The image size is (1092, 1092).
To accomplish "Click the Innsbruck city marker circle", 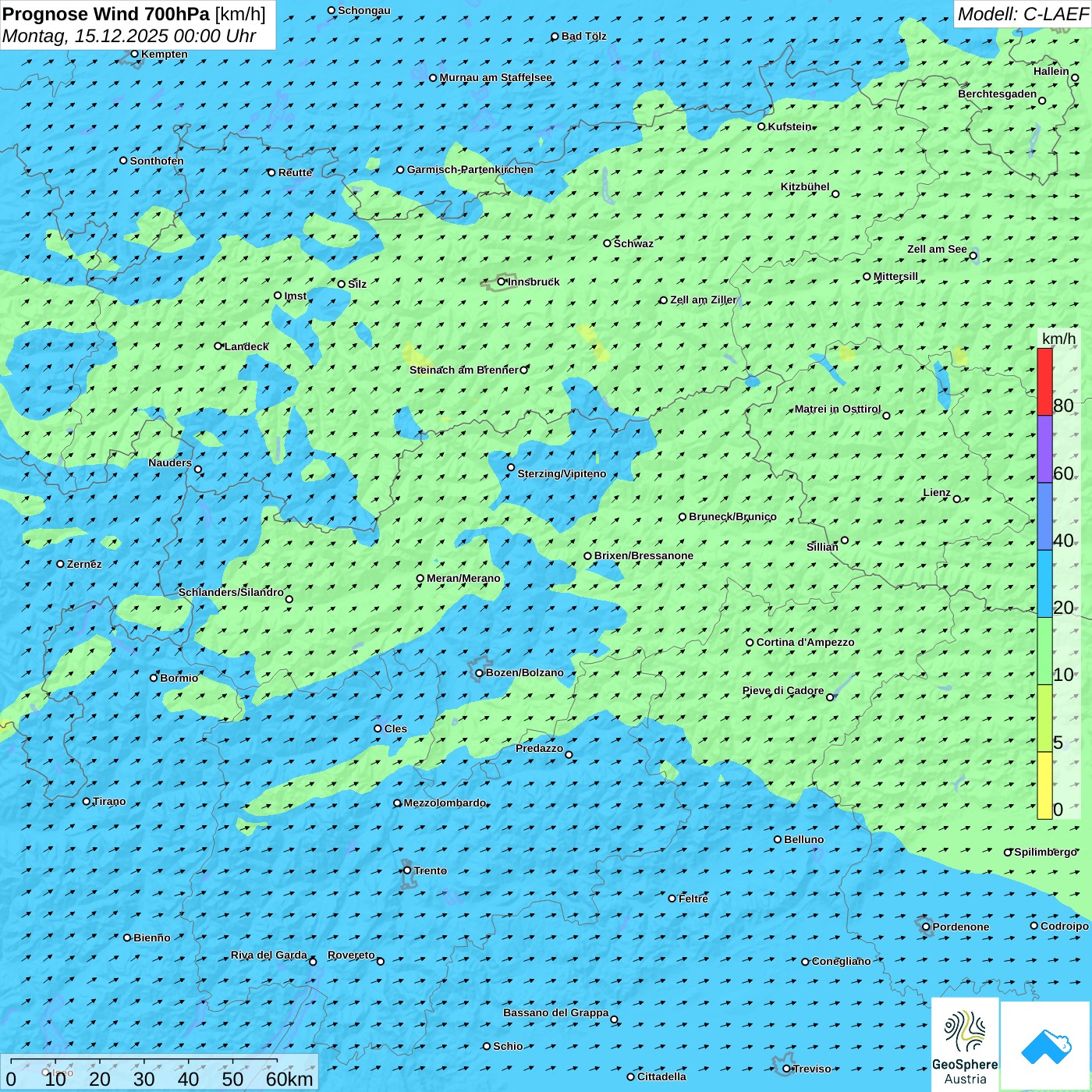I will click(x=502, y=282).
